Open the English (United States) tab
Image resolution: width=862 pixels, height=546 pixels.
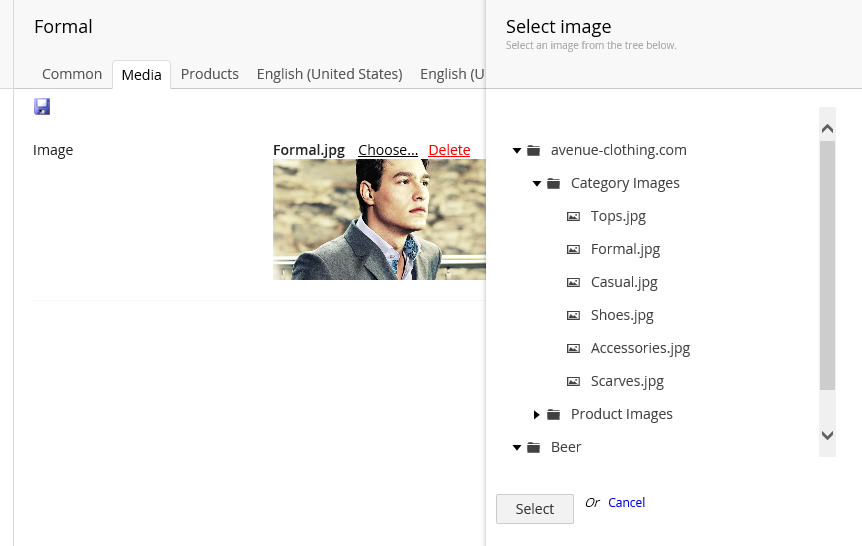pyautogui.click(x=329, y=74)
